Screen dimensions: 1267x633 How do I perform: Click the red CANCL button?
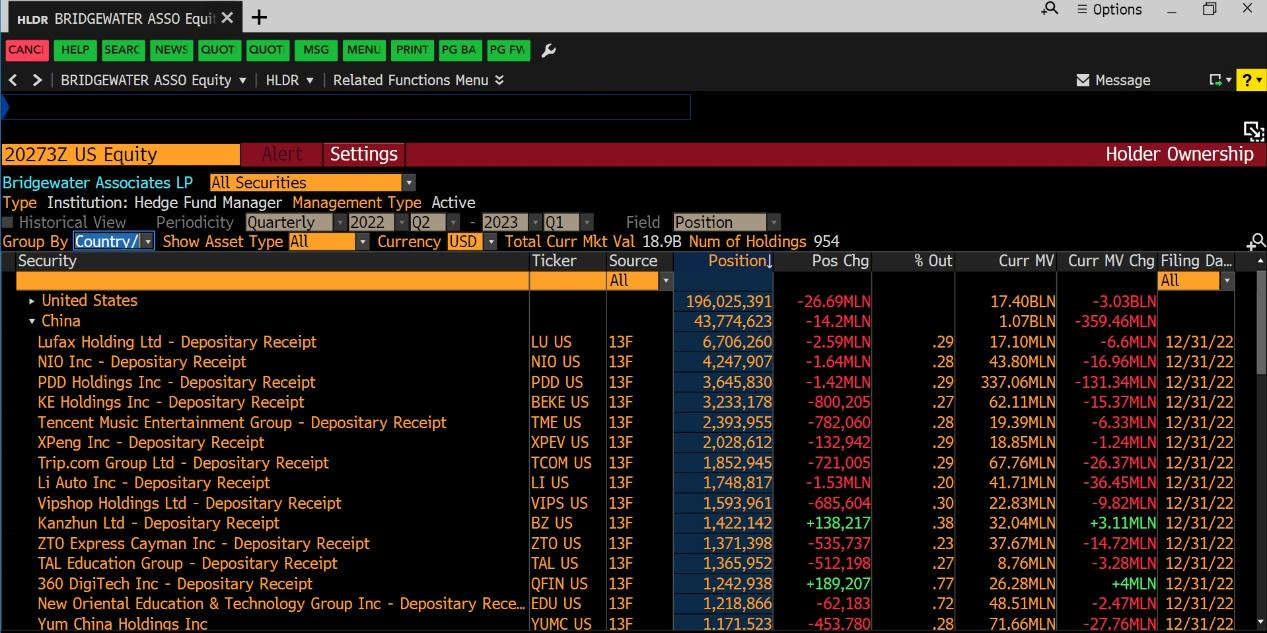26,50
